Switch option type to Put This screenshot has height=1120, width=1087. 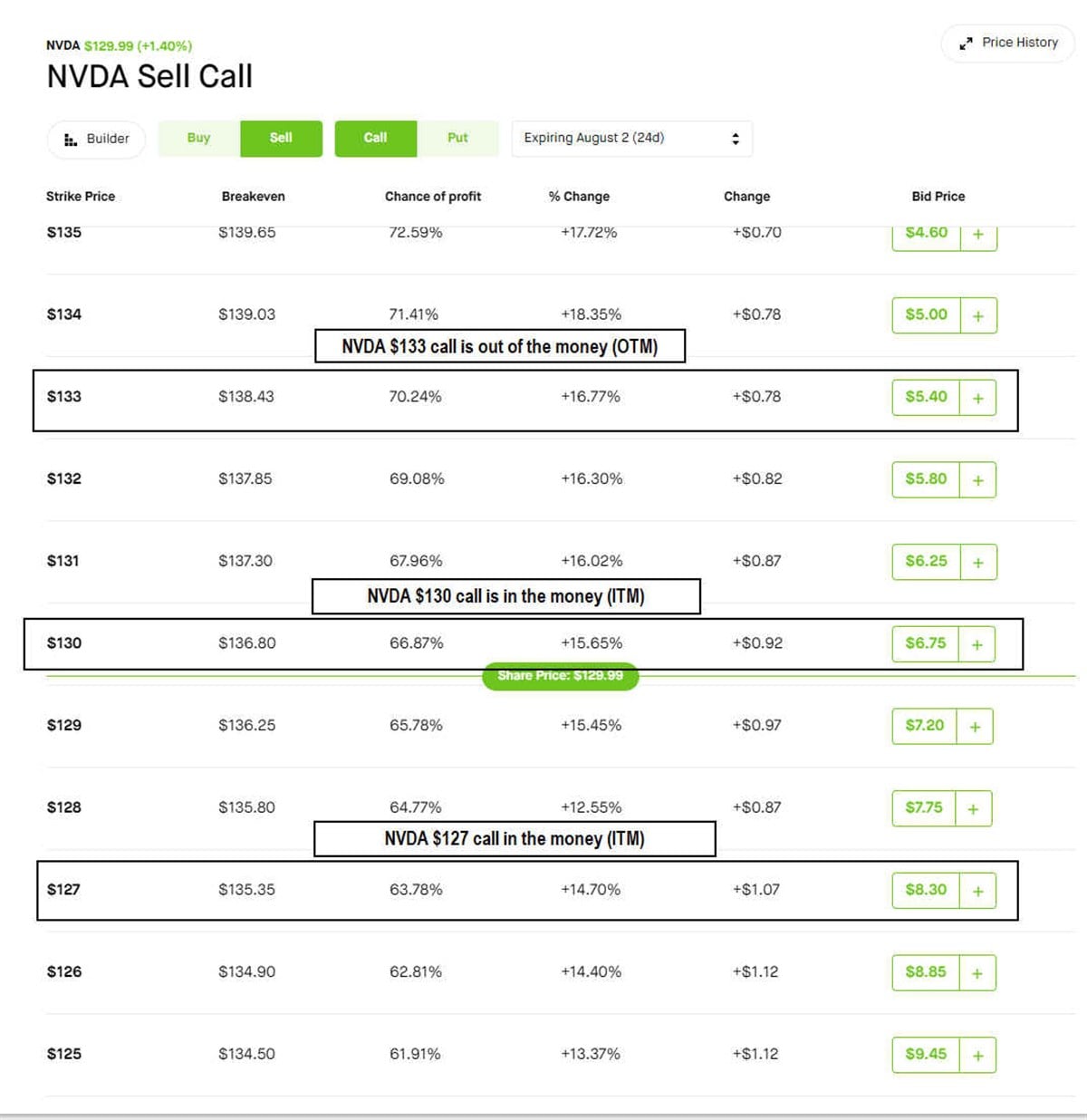coord(457,139)
